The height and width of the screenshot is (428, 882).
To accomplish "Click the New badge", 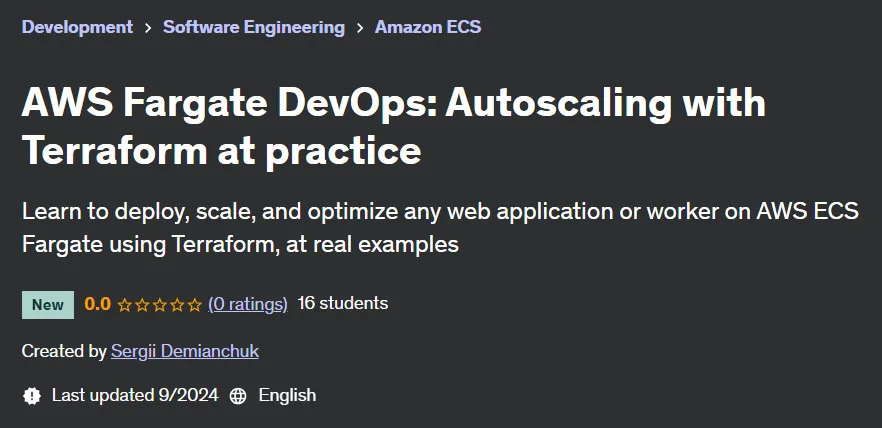I will point(48,305).
